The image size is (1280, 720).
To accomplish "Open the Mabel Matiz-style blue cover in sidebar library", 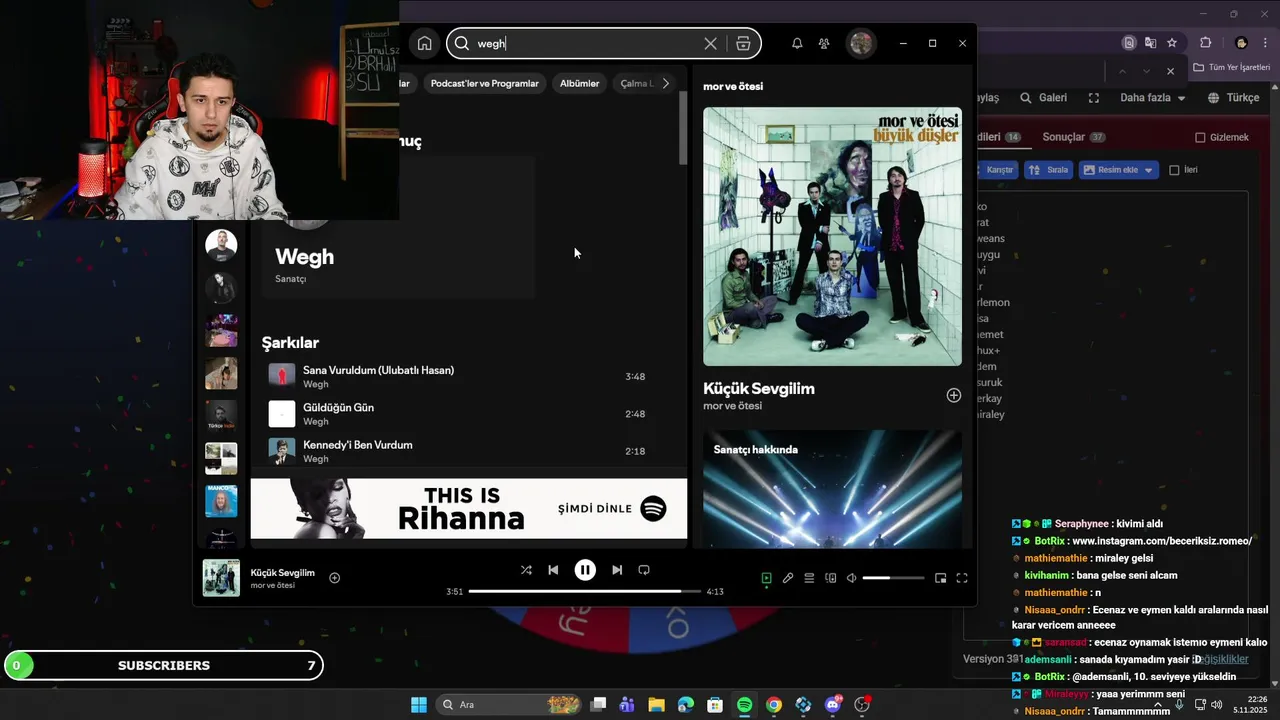I will (221, 501).
